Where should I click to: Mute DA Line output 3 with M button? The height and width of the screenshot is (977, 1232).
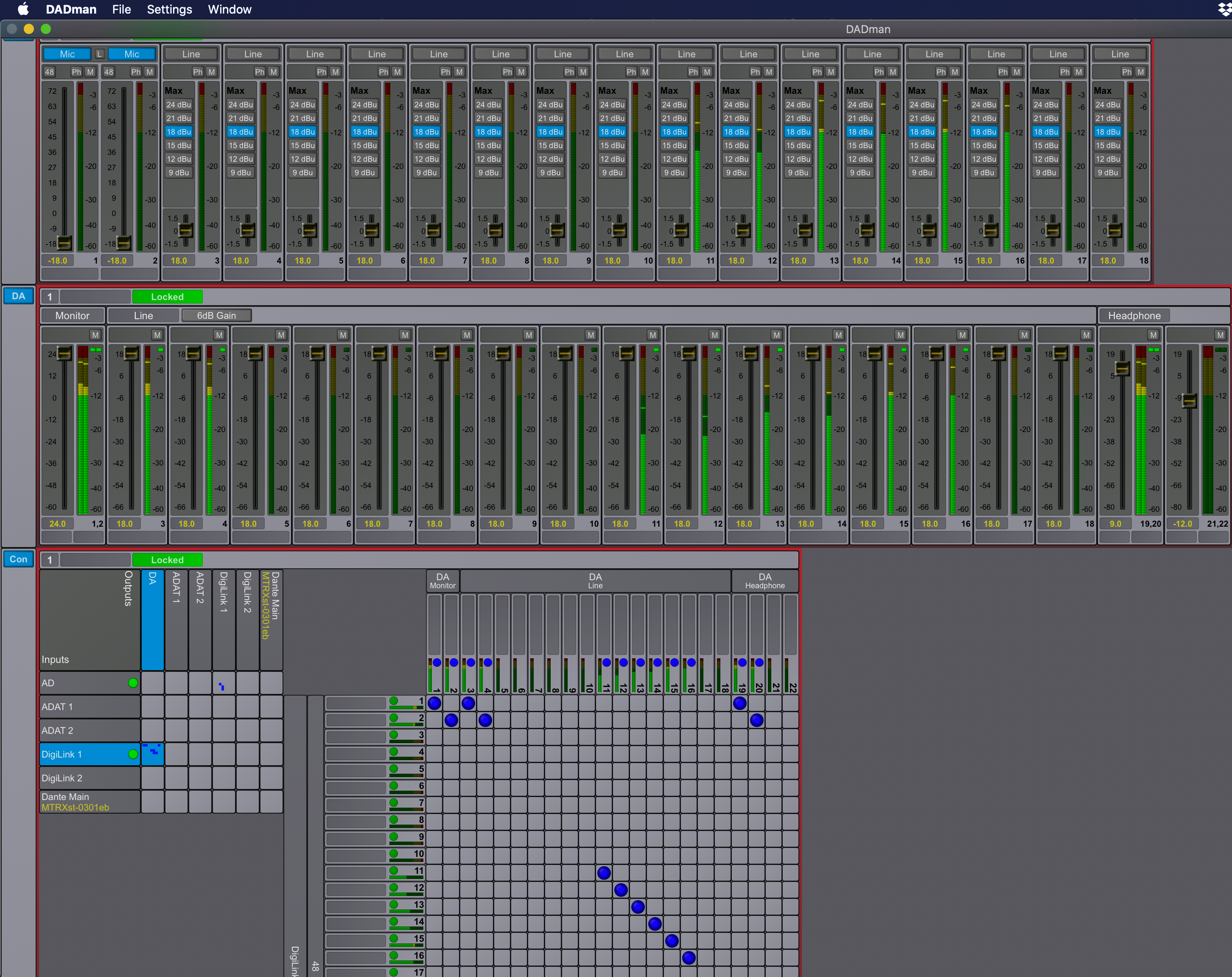[157, 335]
